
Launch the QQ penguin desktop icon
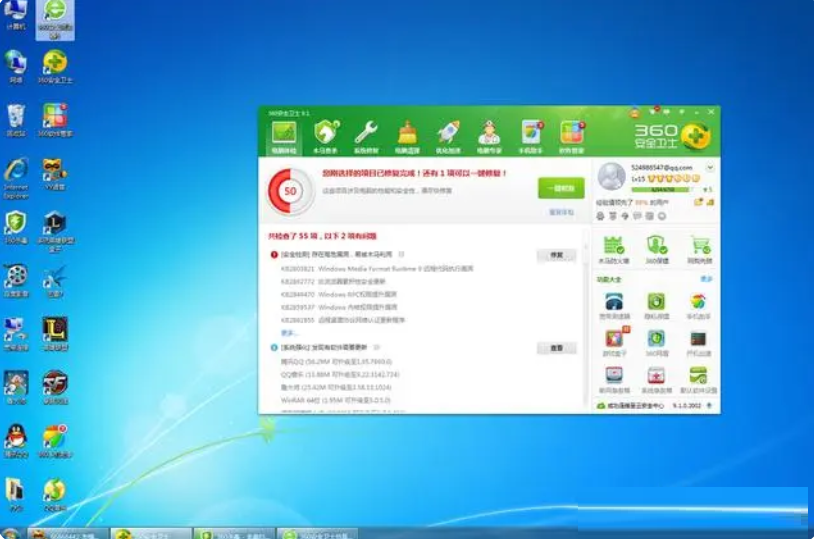[x=16, y=441]
